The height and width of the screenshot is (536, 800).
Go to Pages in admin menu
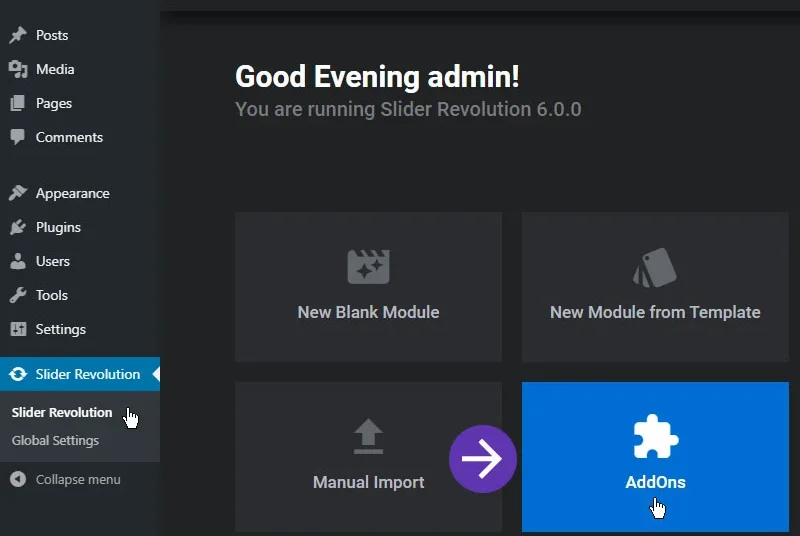(80, 103)
